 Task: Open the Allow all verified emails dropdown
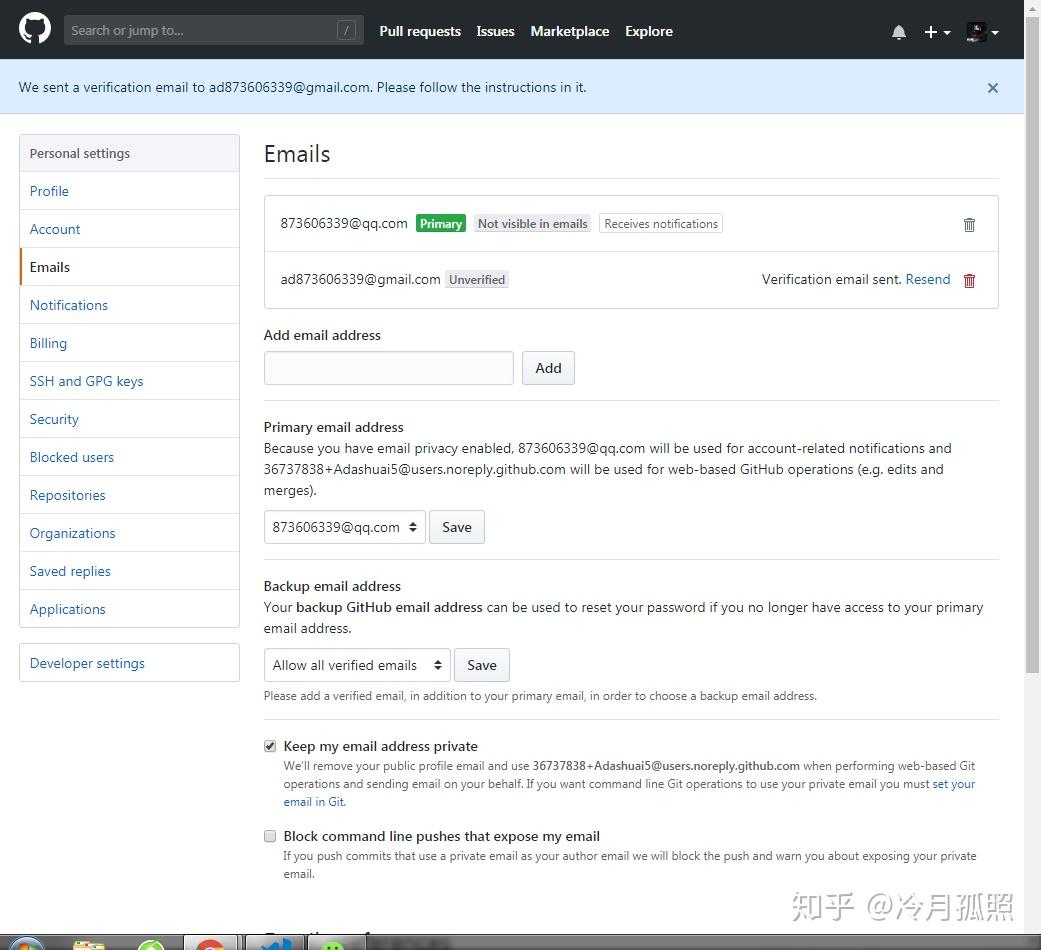point(357,665)
